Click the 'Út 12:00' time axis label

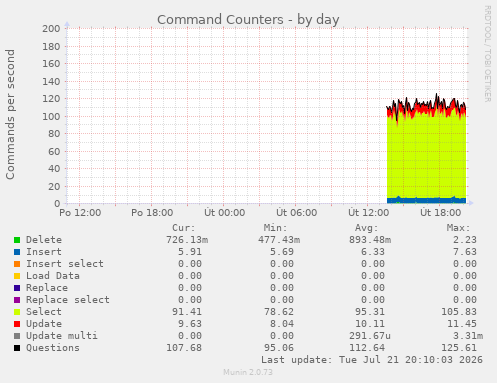[368, 213]
